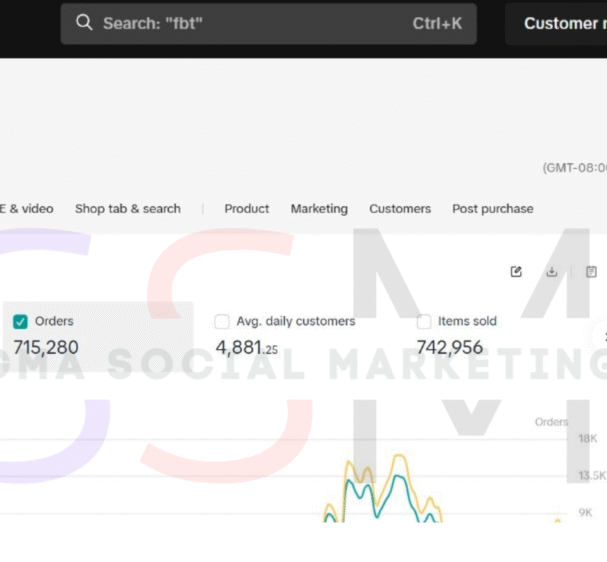Image resolution: width=607 pixels, height=562 pixels.
Task: Click the edit pencil icon above metrics
Action: tap(516, 271)
